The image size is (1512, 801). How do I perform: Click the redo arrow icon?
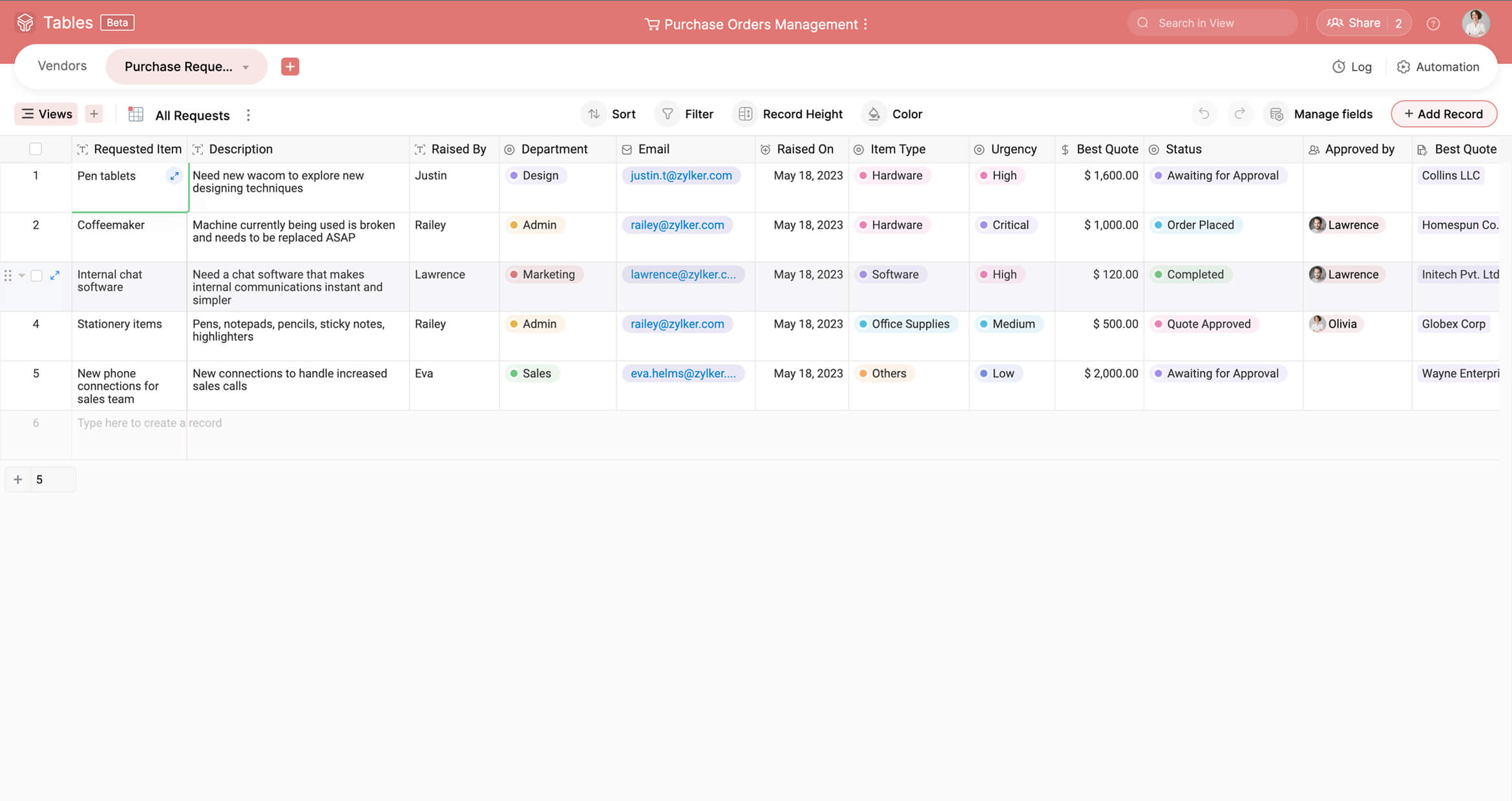tap(1239, 114)
